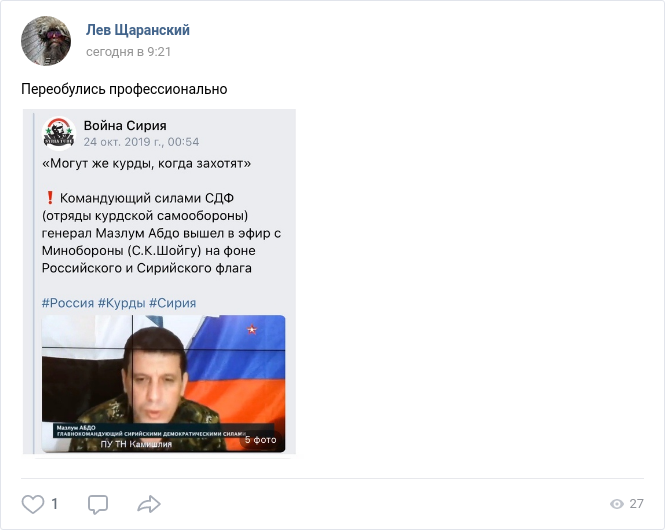Open repost date 24 окт. 2019
665x530 pixels.
(x=141, y=142)
